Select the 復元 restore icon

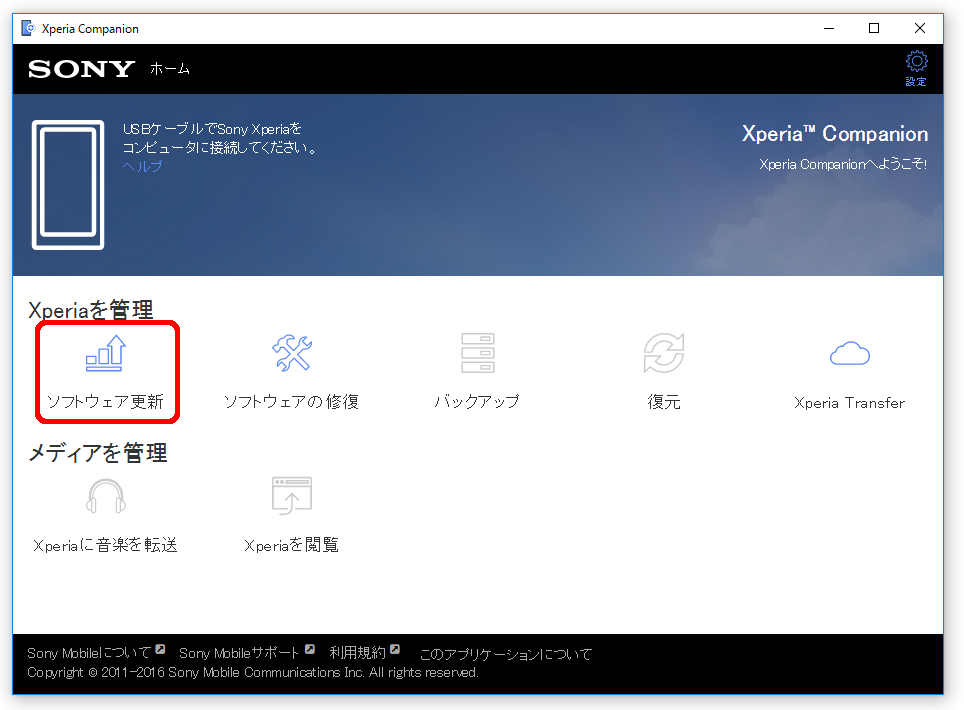pos(664,353)
